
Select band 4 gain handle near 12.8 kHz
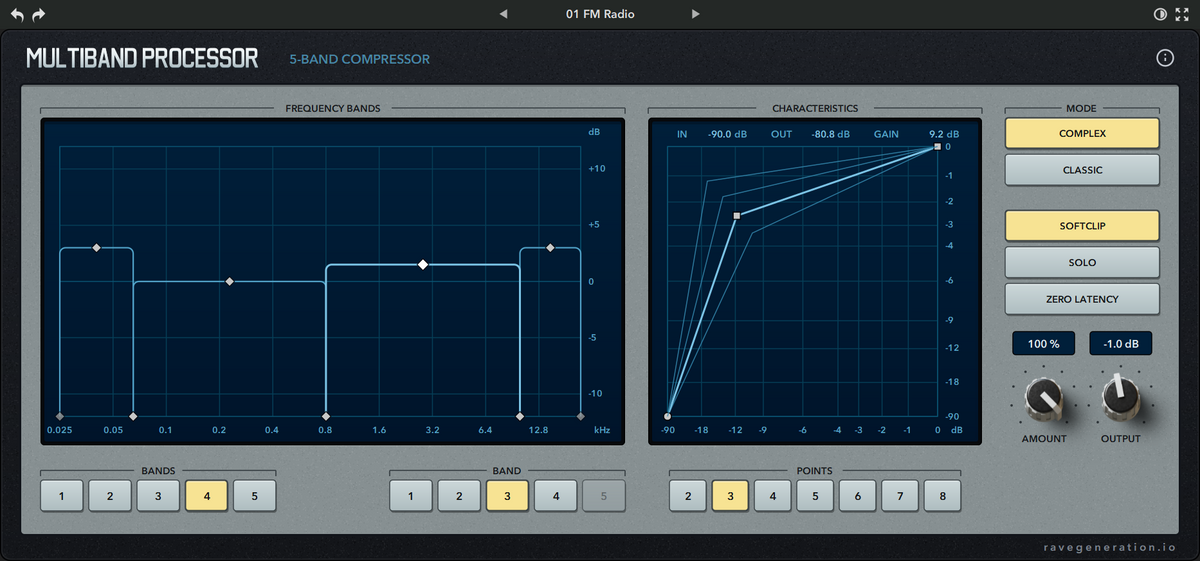click(x=550, y=247)
